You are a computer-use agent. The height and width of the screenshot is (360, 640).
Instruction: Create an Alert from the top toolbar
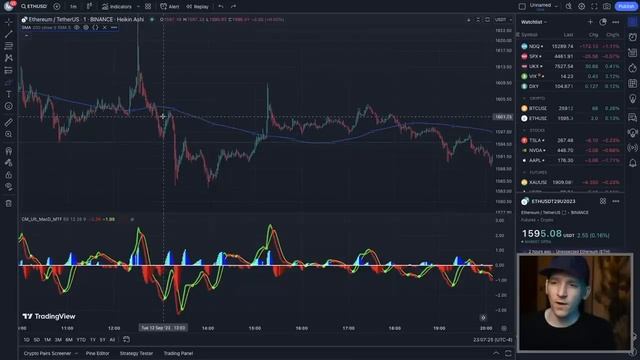[x=170, y=7]
